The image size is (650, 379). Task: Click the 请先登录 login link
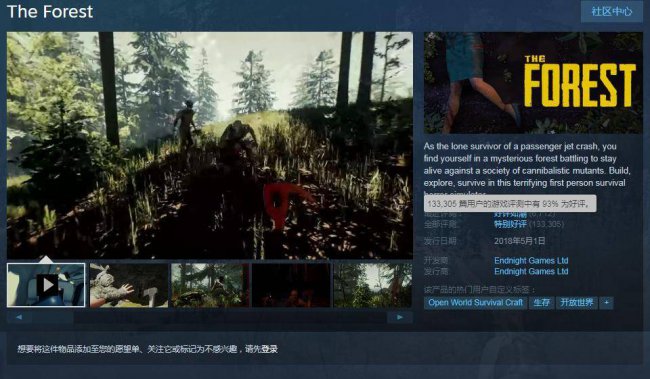(x=261, y=349)
